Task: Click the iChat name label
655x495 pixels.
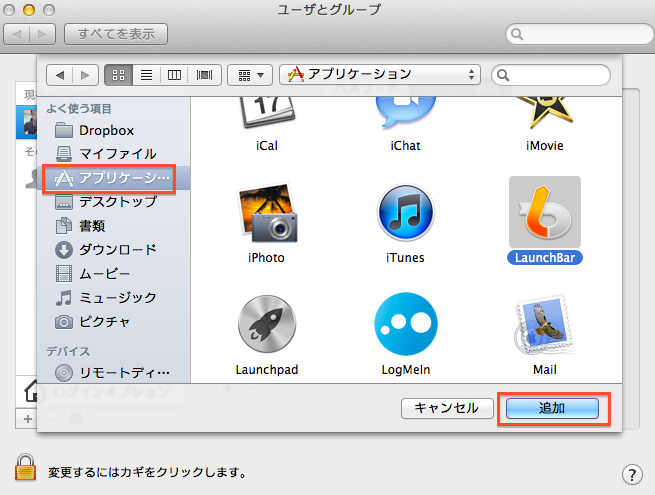Action: (x=405, y=146)
